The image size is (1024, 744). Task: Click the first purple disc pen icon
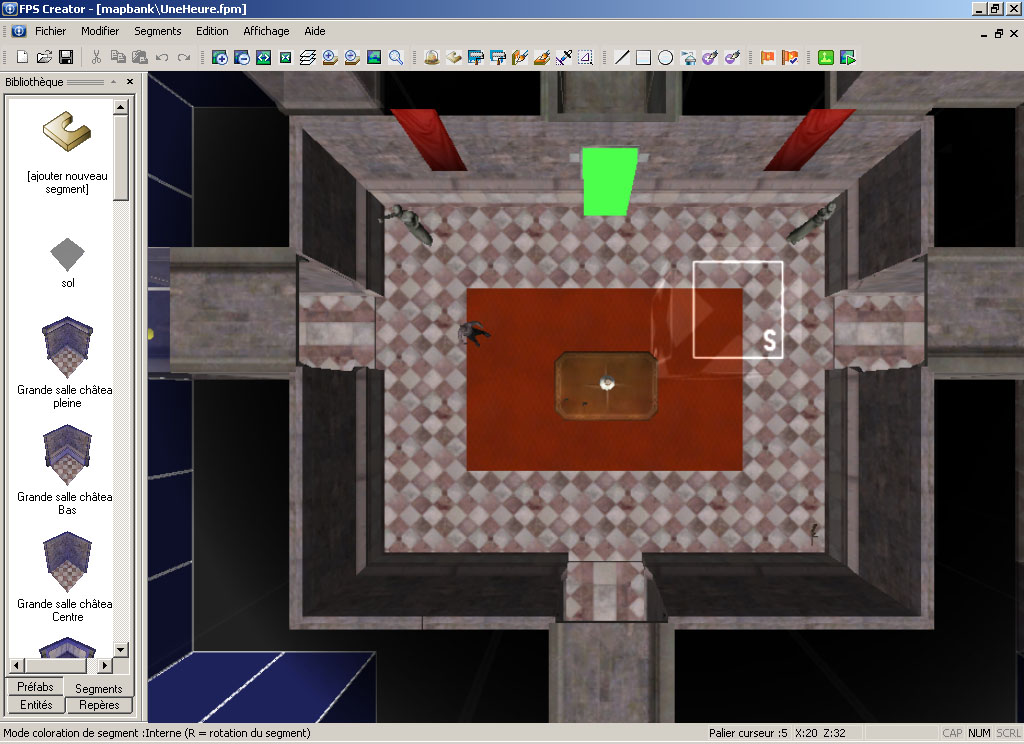coord(710,57)
